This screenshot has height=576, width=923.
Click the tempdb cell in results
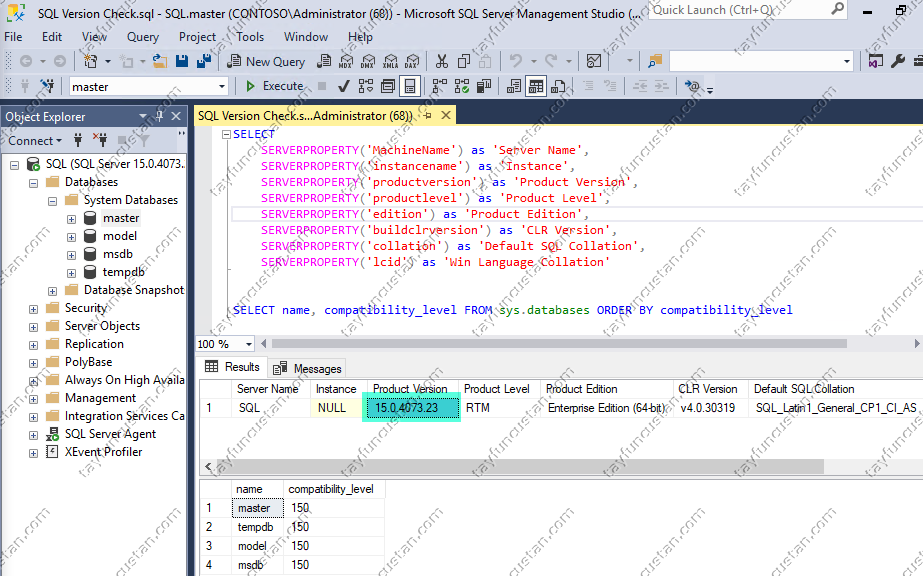[258, 527]
